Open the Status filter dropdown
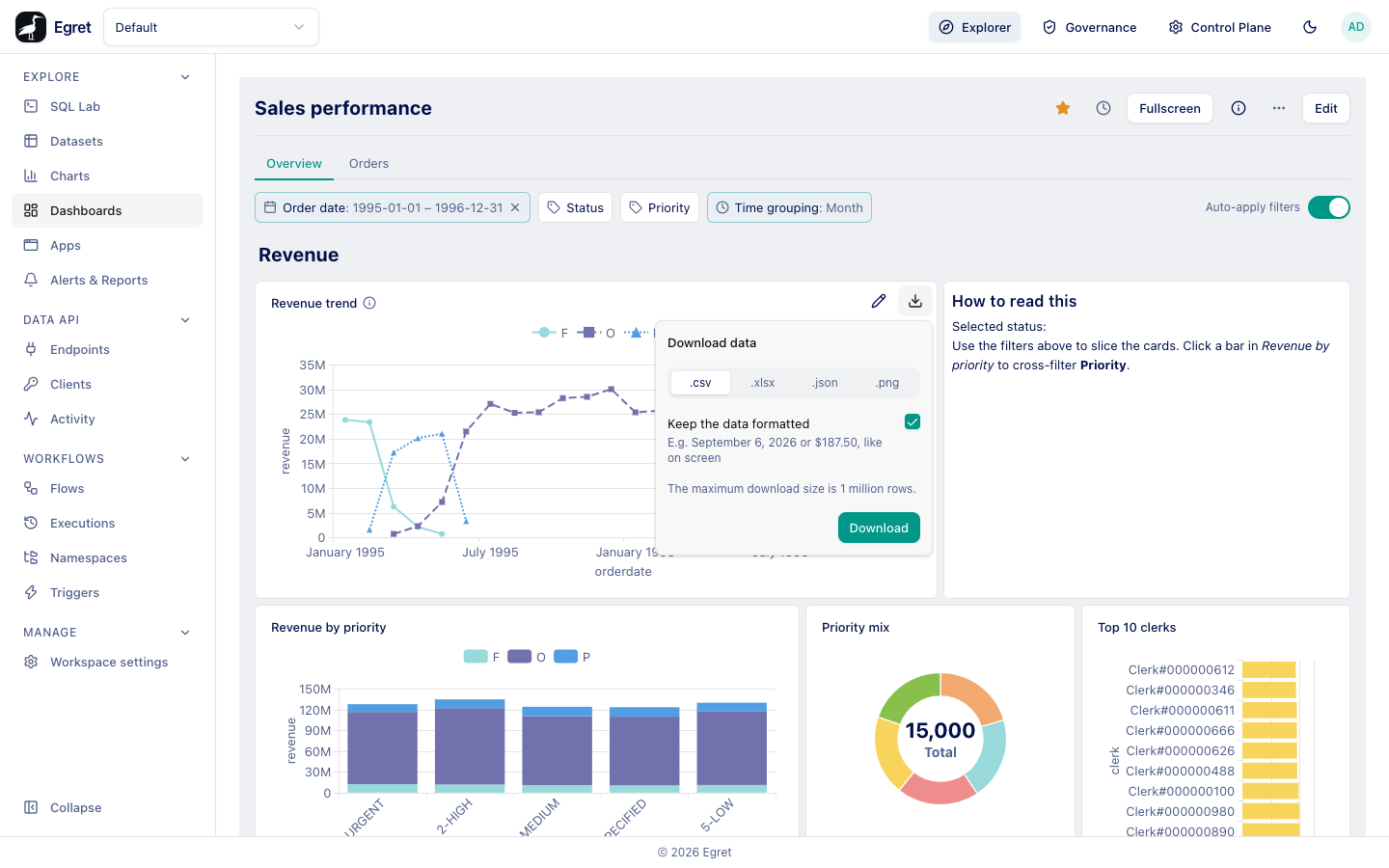1389x868 pixels. pyautogui.click(x=575, y=207)
